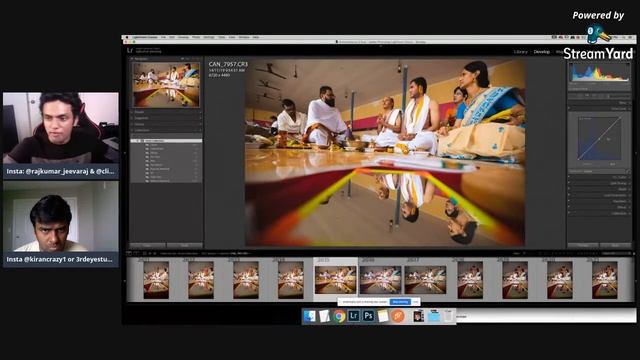The height and width of the screenshot is (360, 640).
Task: Open the Edit menu
Action: 172,37
